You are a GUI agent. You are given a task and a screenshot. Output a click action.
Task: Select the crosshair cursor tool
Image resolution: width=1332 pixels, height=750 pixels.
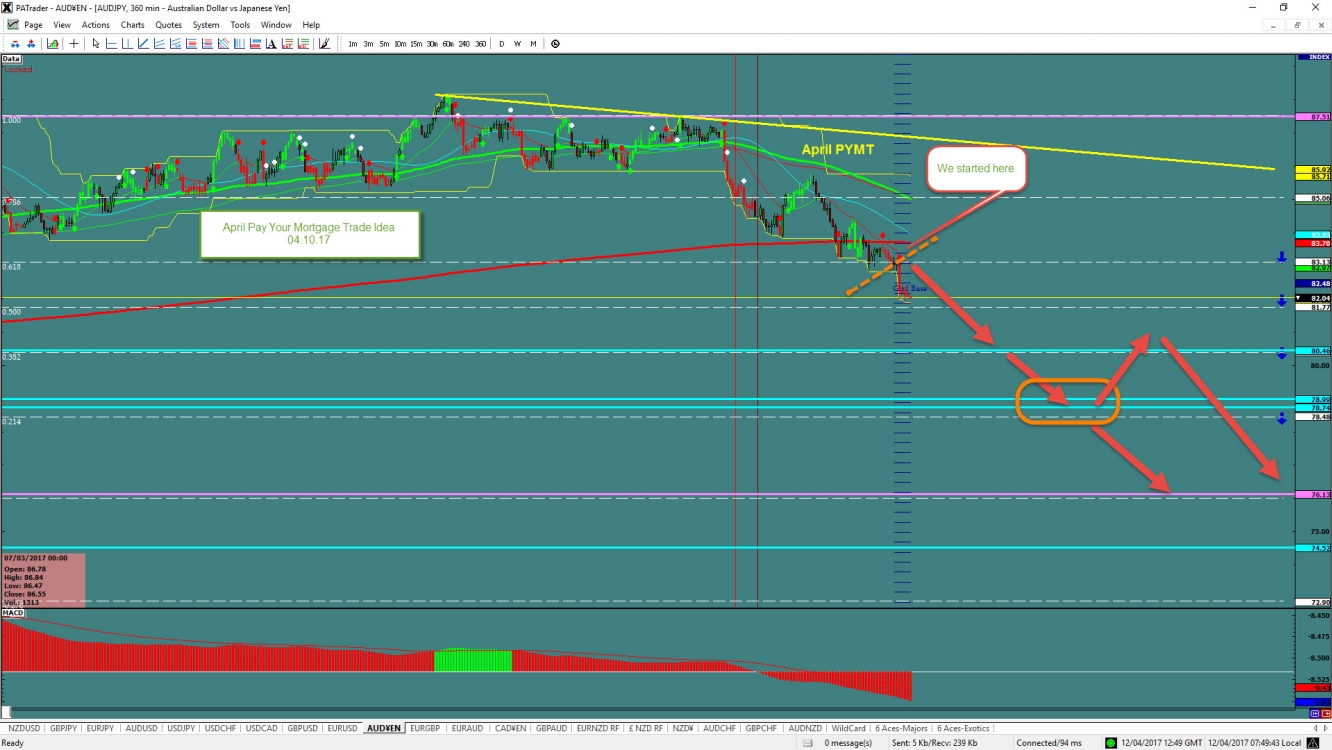click(73, 44)
